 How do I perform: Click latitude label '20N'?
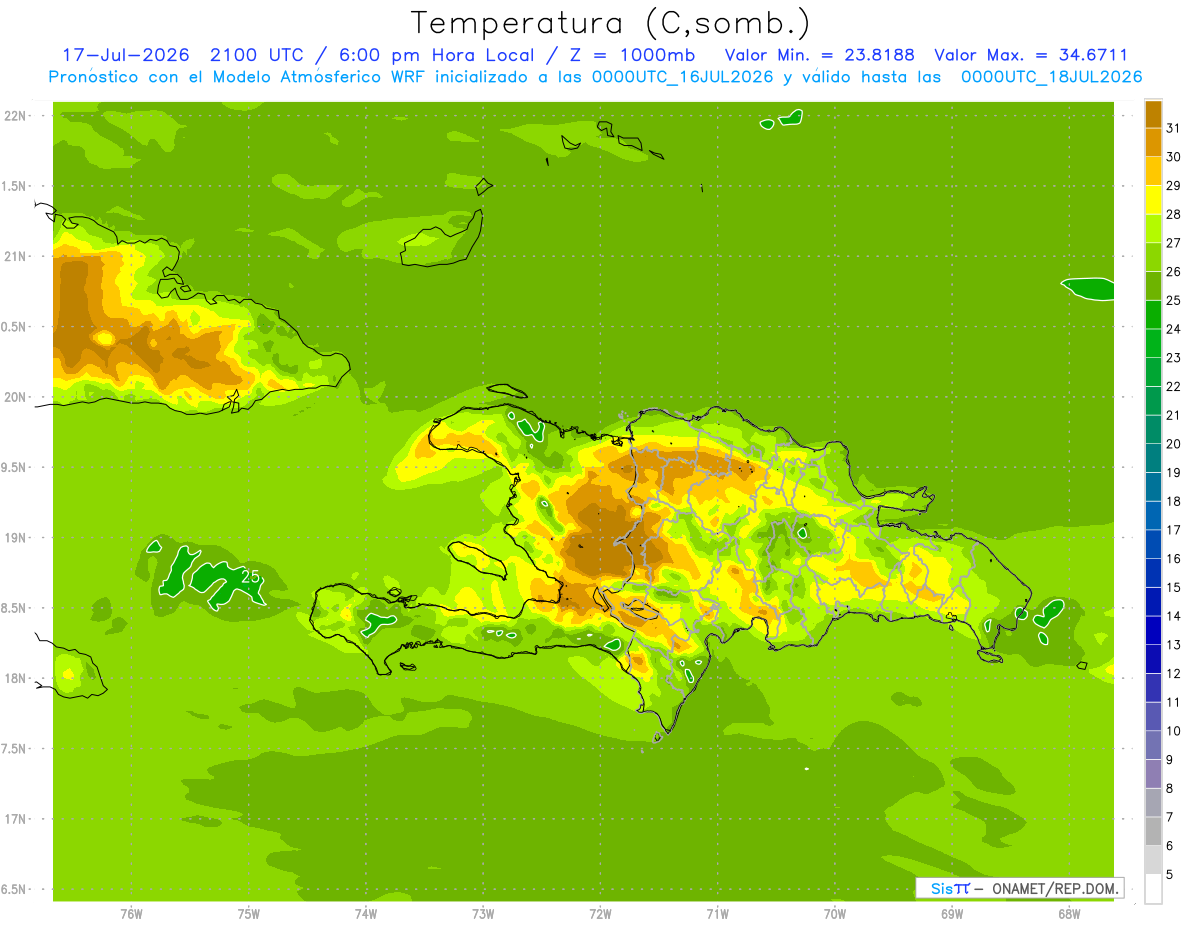click(x=16, y=397)
